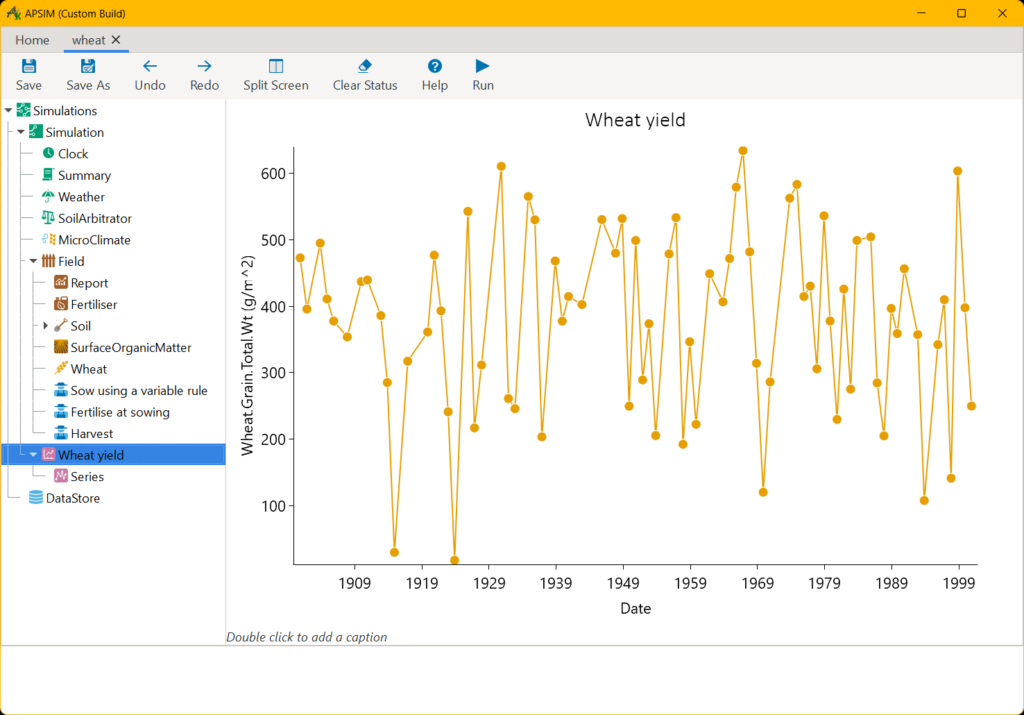Select the Series node under Wheat yield
Viewport: 1024px width, 715px height.
coord(87,477)
